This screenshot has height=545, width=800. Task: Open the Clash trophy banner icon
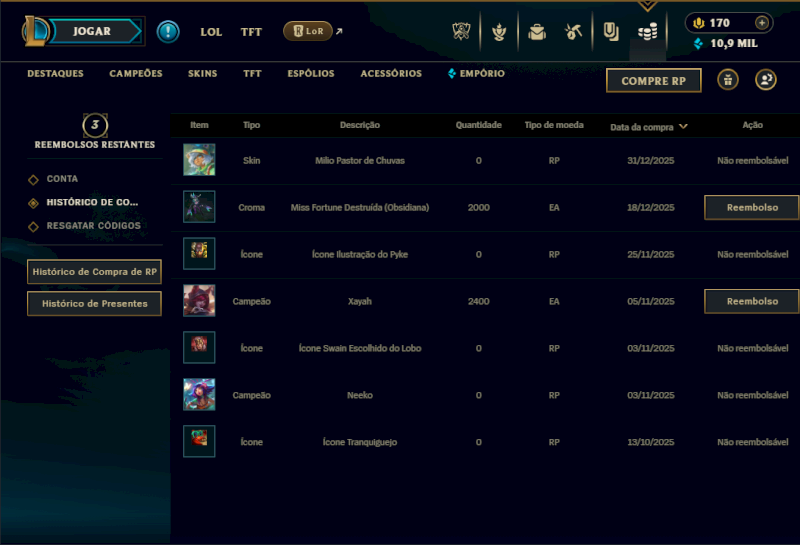tap(461, 32)
